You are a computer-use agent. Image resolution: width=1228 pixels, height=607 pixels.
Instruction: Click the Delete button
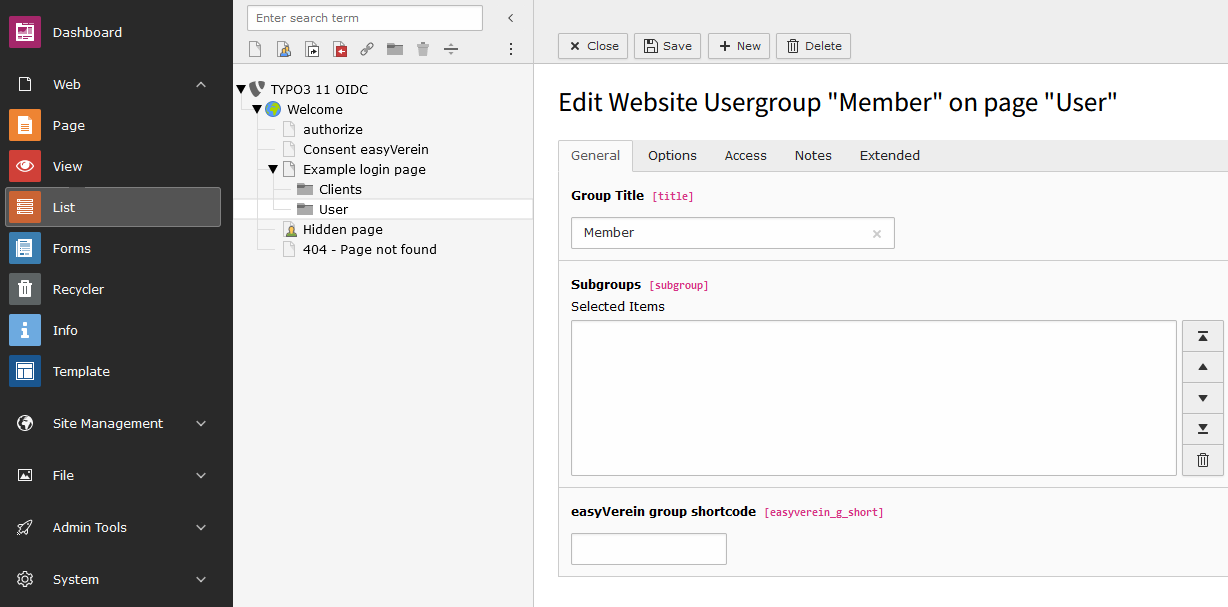point(813,46)
